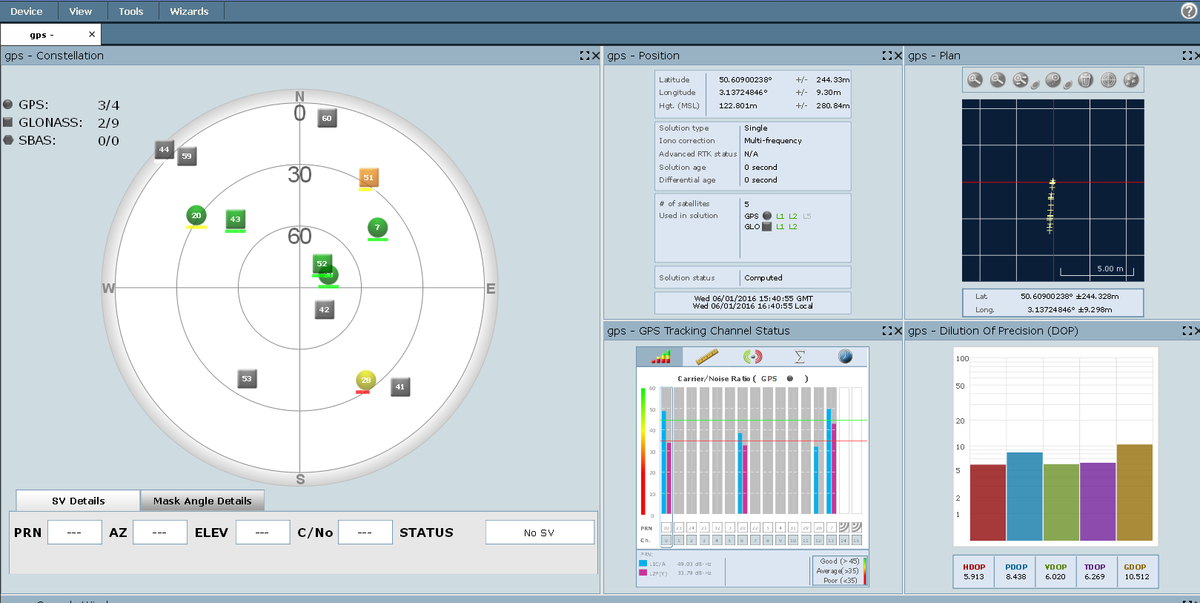Select green GPS satellite 20 in sky plot
The image size is (1200, 603).
196,215
